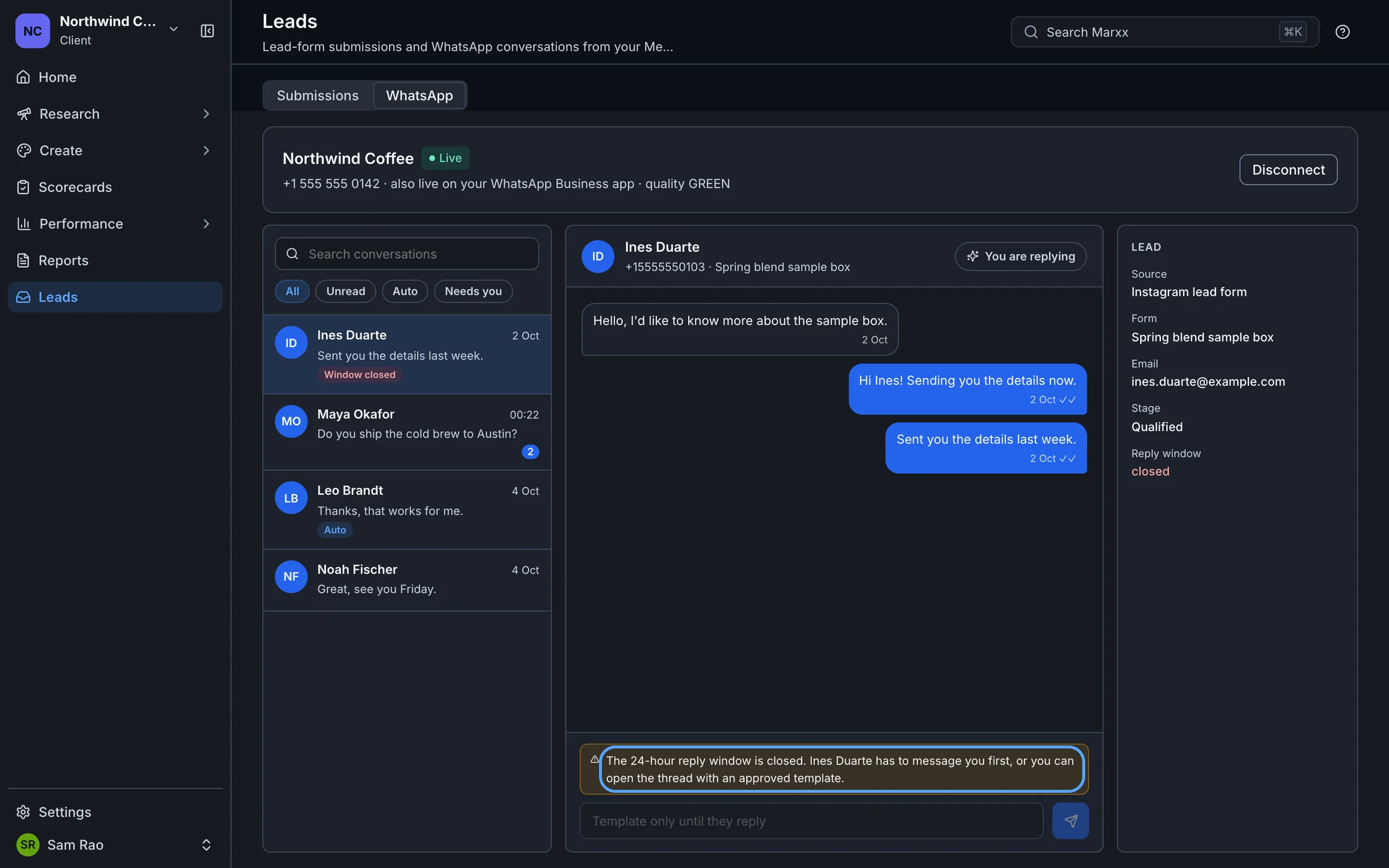Screen dimensions: 1389x868
Task: Click the search icon in Search Marxx
Action: click(1031, 32)
